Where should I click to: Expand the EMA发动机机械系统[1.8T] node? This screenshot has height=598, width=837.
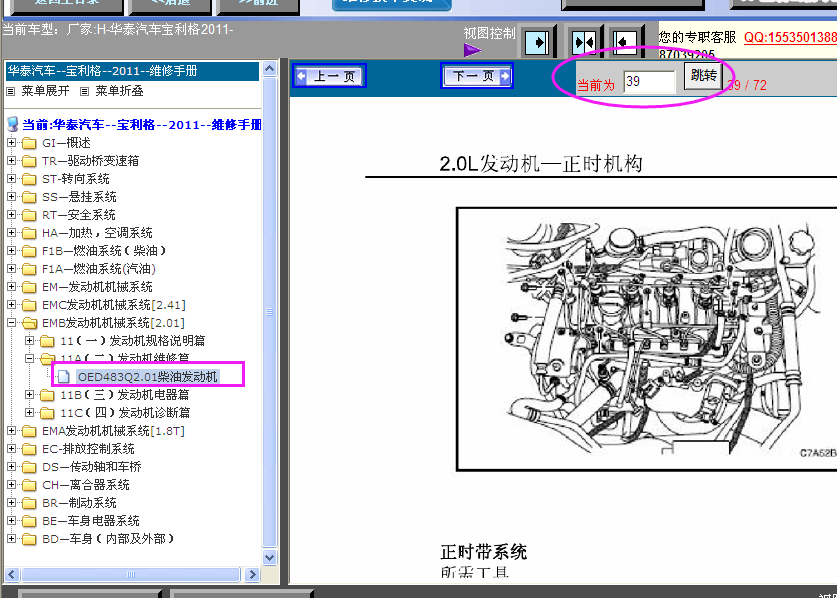(x=12, y=431)
